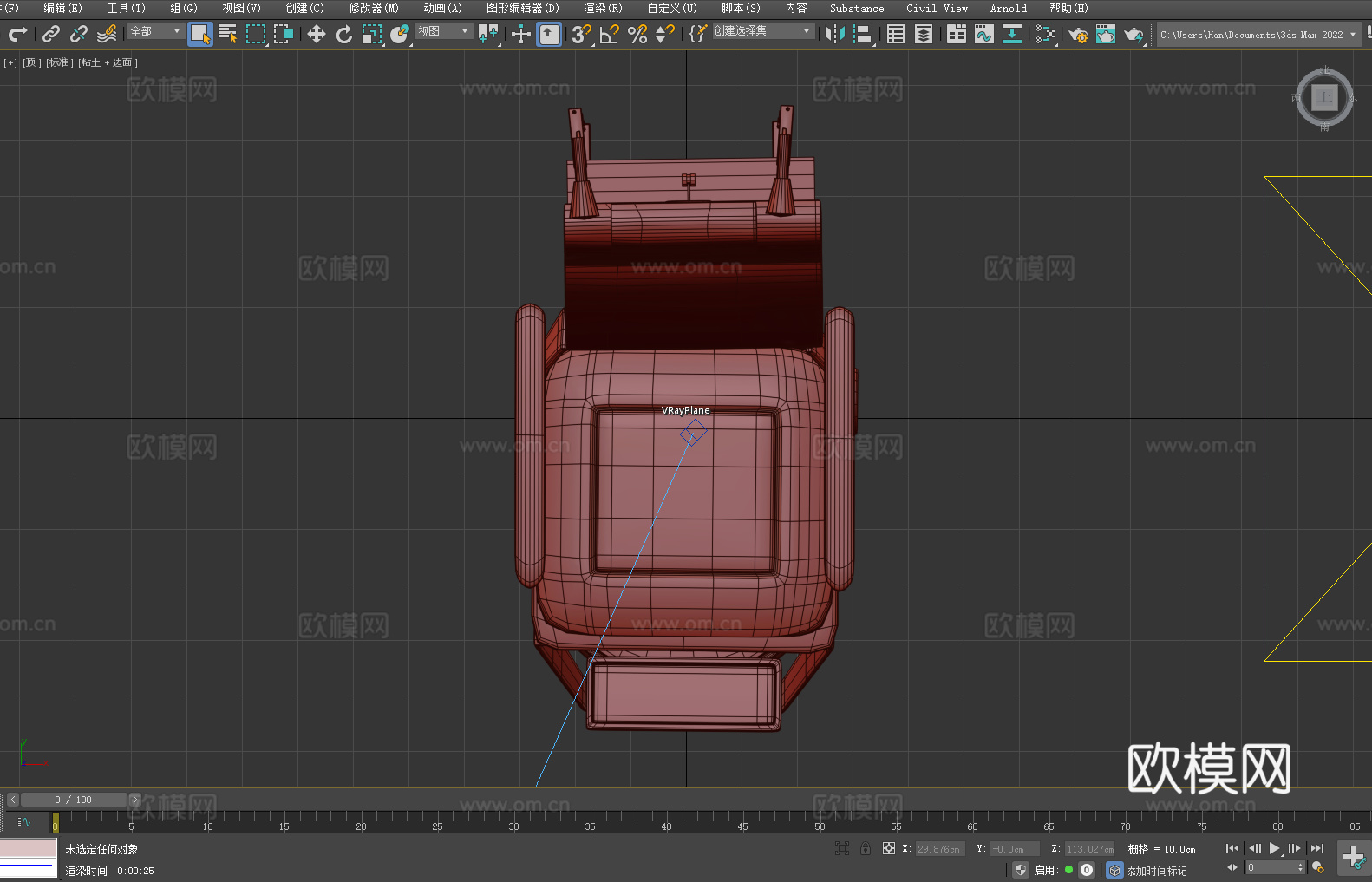Open Time Configuration clock icon
The height and width of the screenshot is (882, 1372).
[1319, 867]
